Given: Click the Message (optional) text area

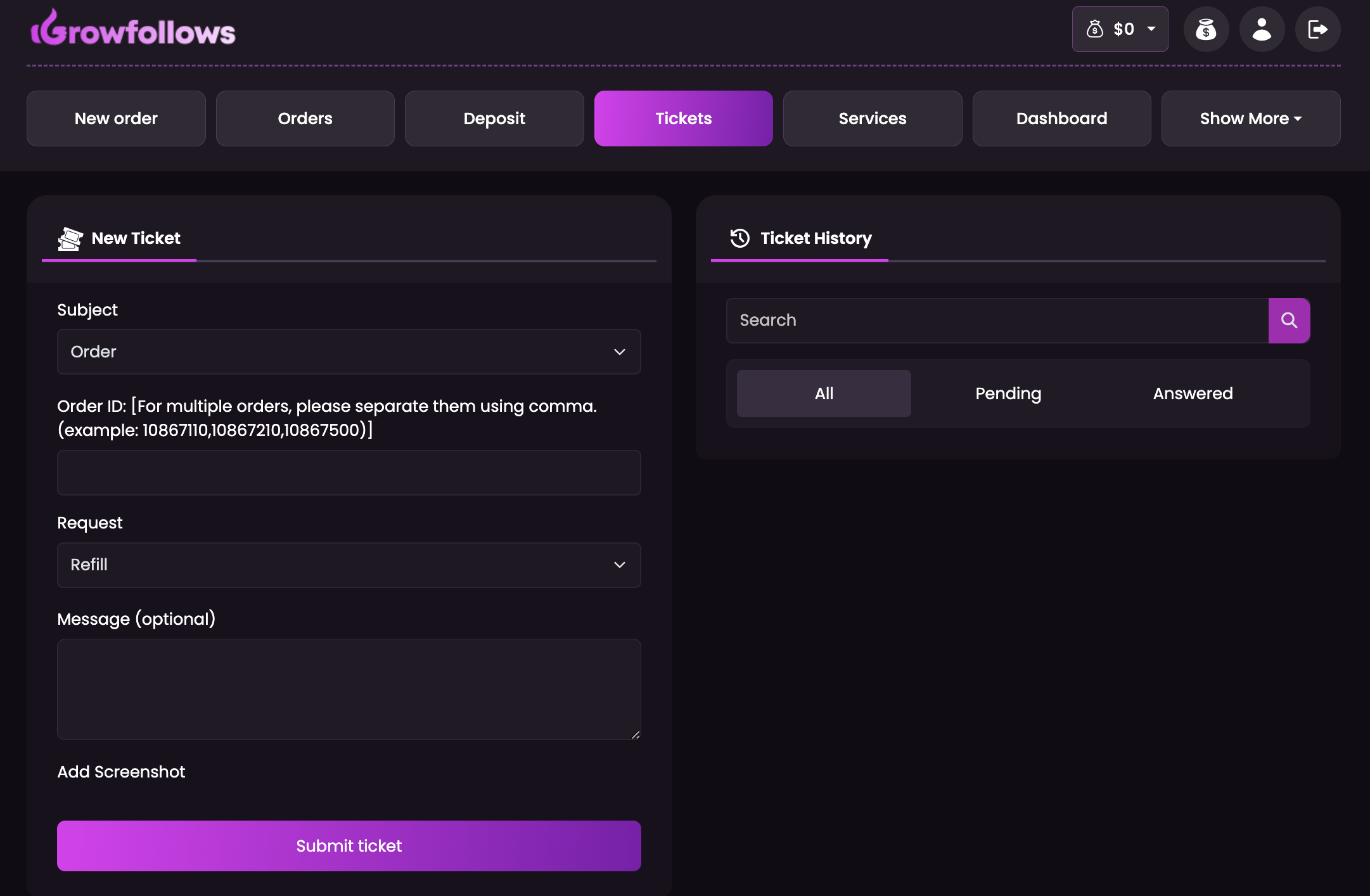Looking at the screenshot, I should [349, 689].
